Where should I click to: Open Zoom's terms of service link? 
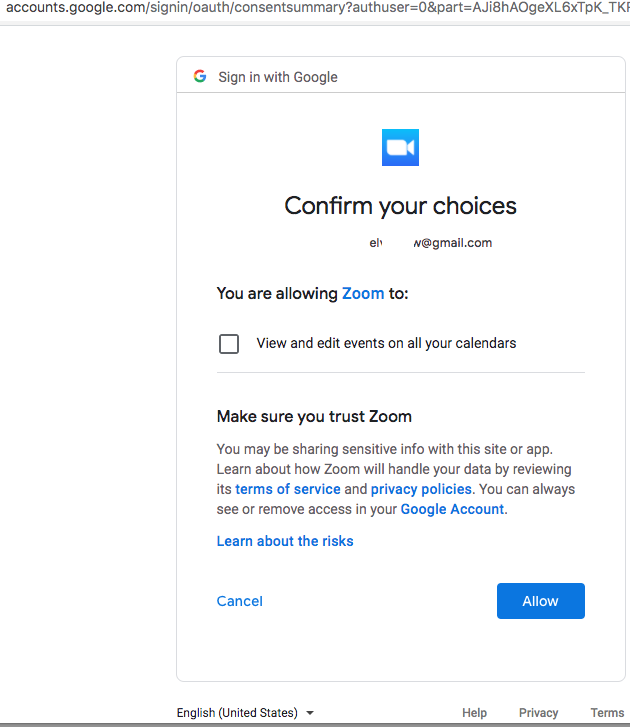[287, 489]
